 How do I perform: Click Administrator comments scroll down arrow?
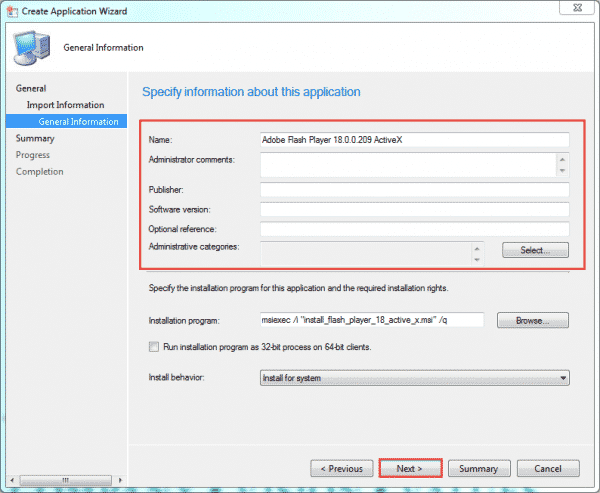pos(562,171)
